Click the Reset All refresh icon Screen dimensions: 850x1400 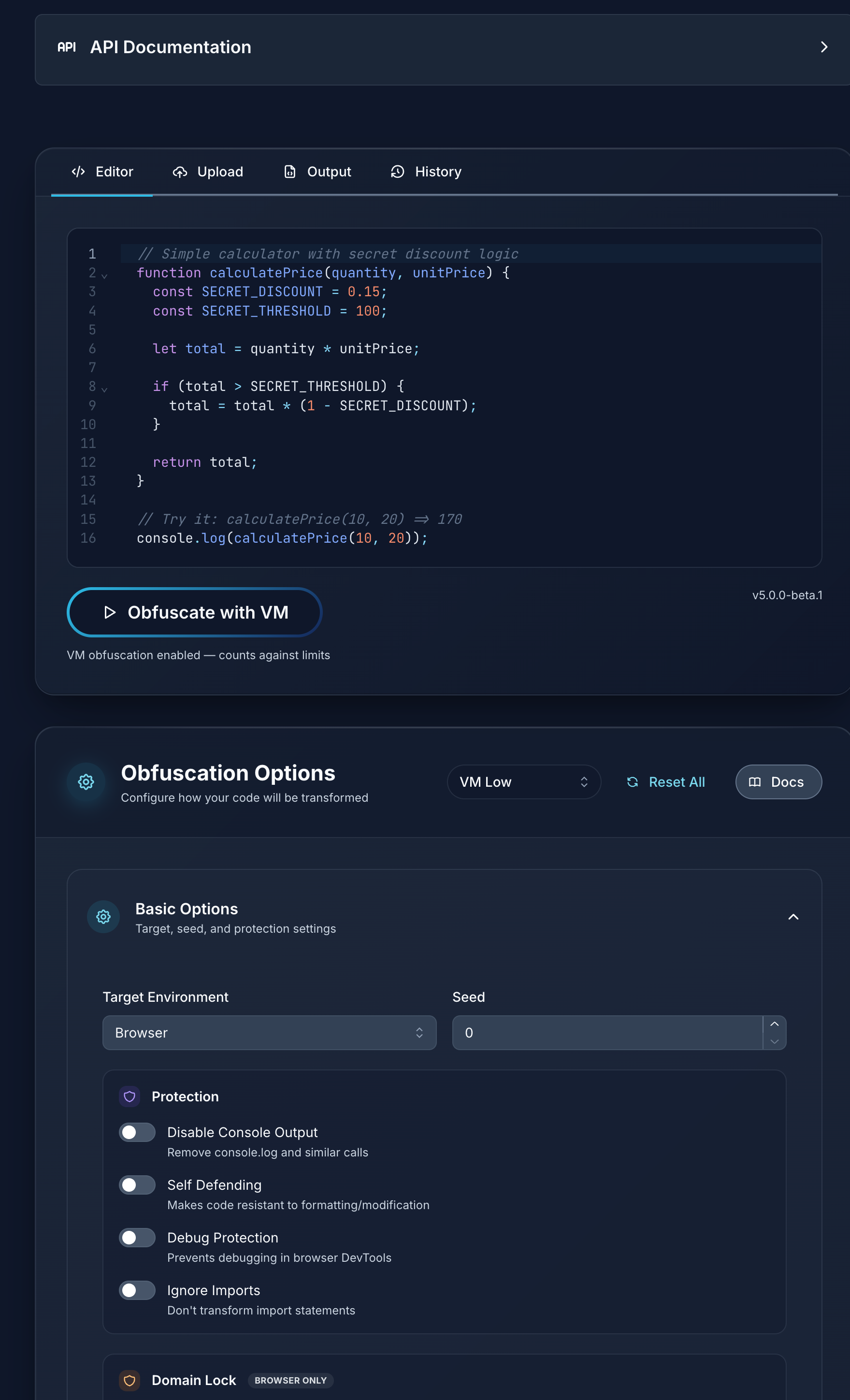[633, 782]
